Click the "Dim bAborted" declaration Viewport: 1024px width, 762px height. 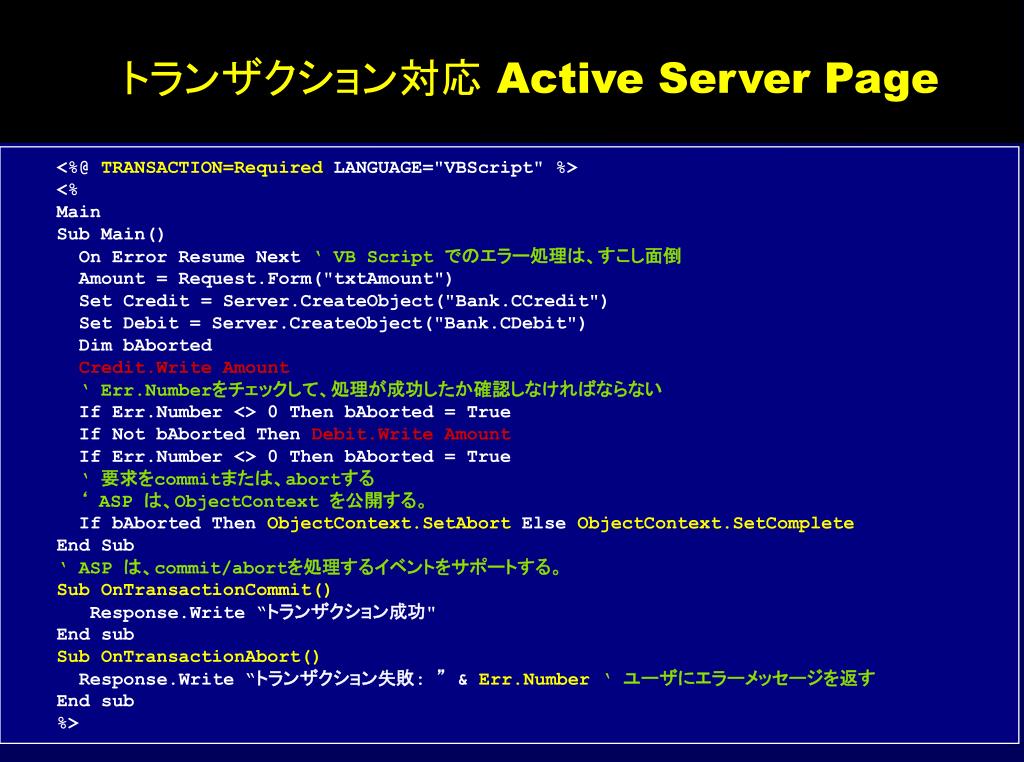click(145, 345)
